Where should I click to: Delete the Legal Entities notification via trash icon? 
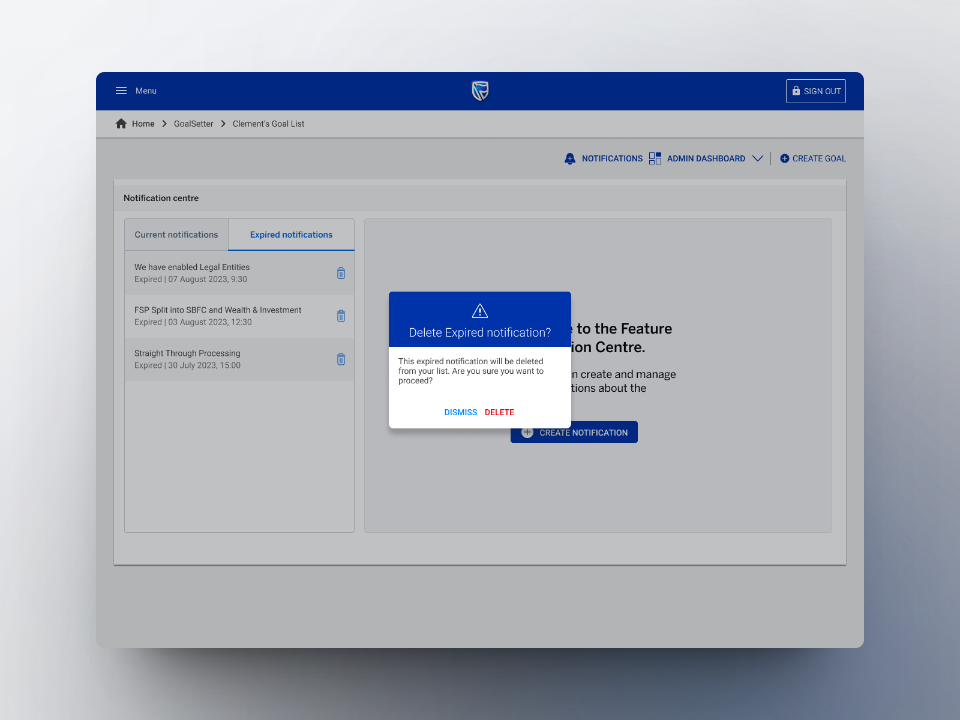pos(341,273)
